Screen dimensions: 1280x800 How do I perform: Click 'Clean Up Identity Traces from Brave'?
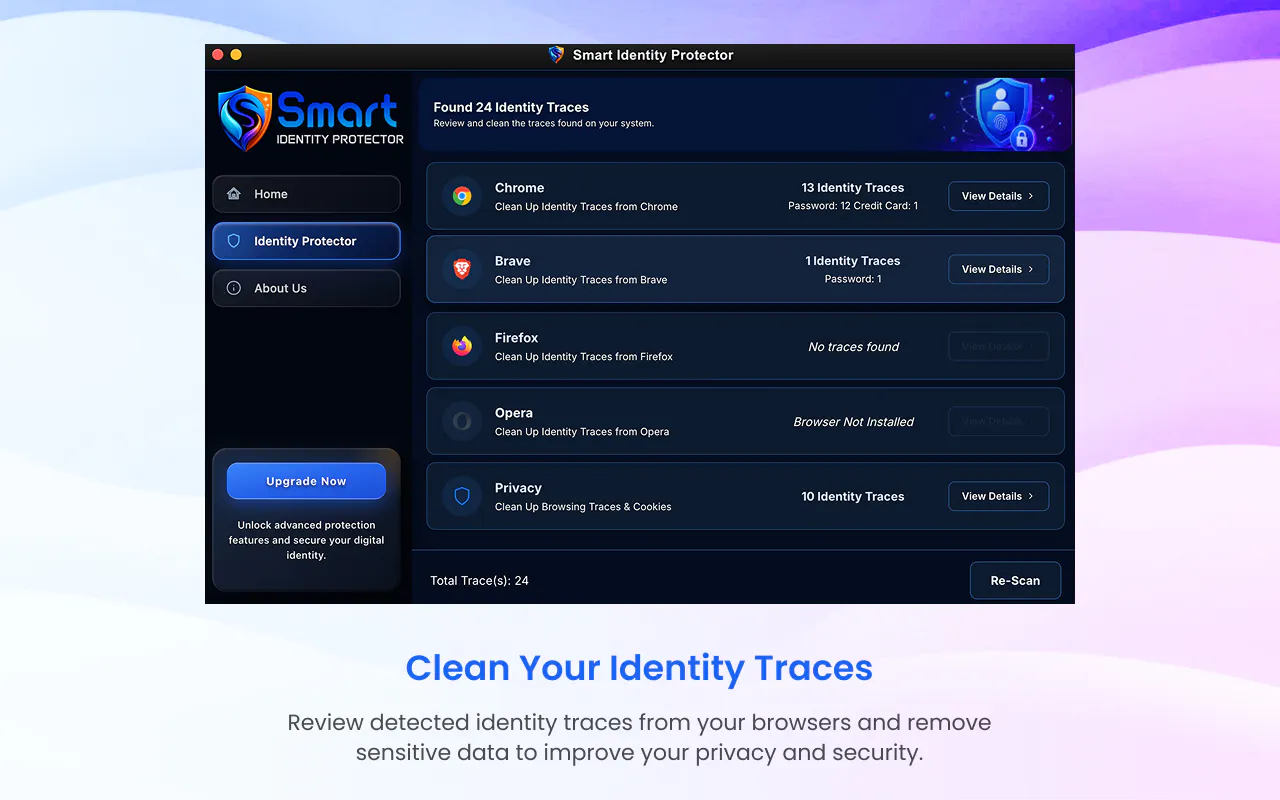click(581, 280)
